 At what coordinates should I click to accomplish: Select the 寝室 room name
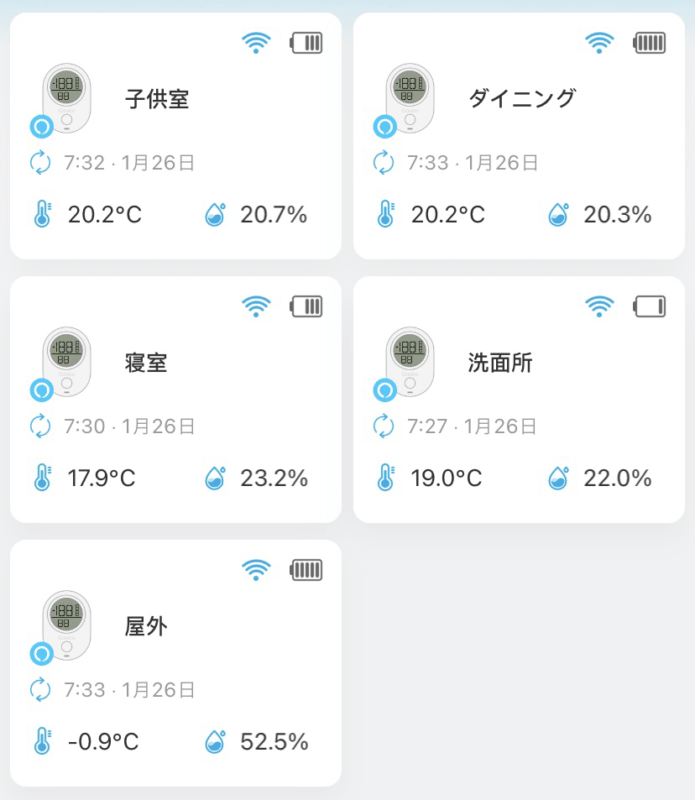(x=146, y=363)
